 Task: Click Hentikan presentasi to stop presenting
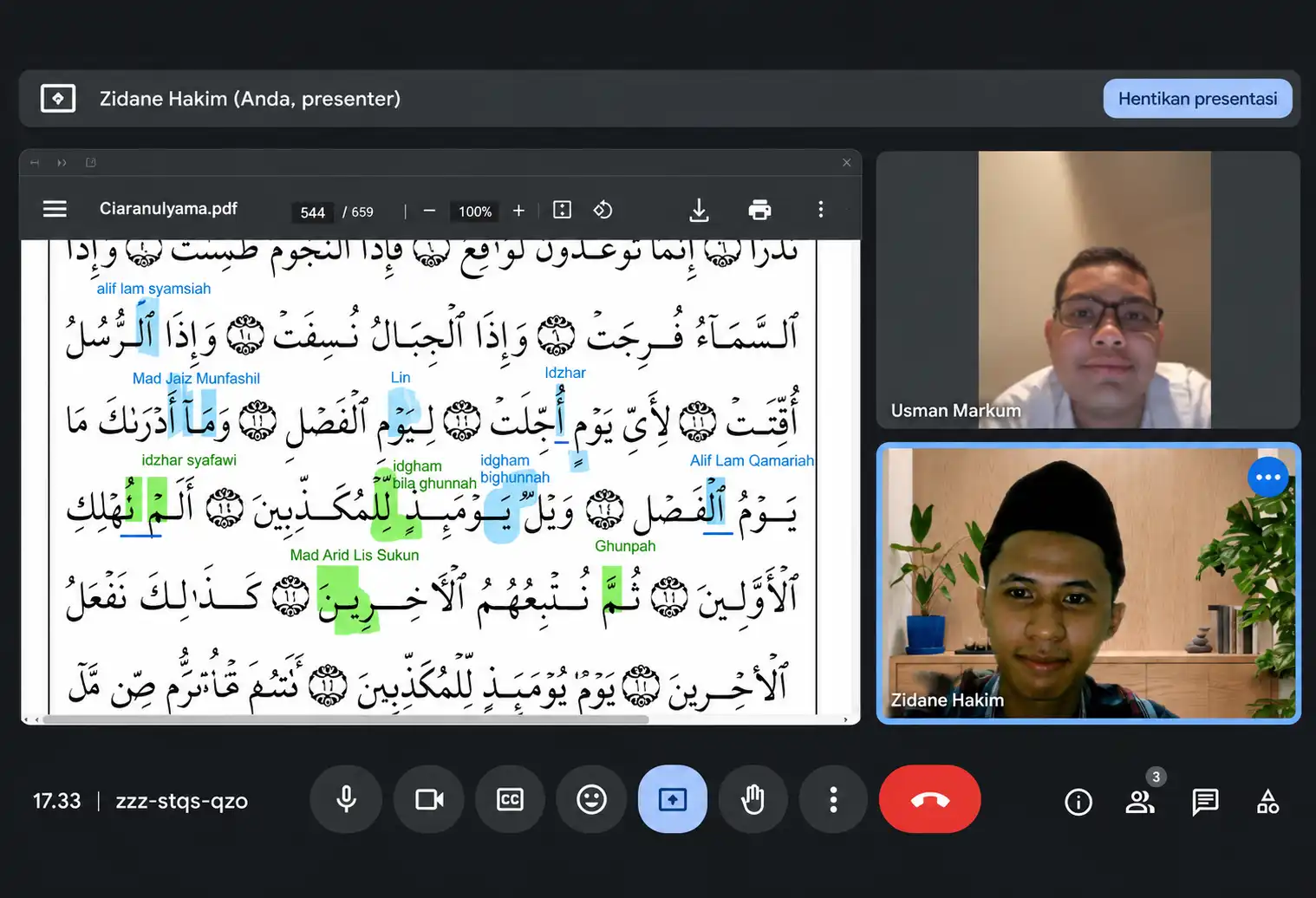(x=1197, y=99)
